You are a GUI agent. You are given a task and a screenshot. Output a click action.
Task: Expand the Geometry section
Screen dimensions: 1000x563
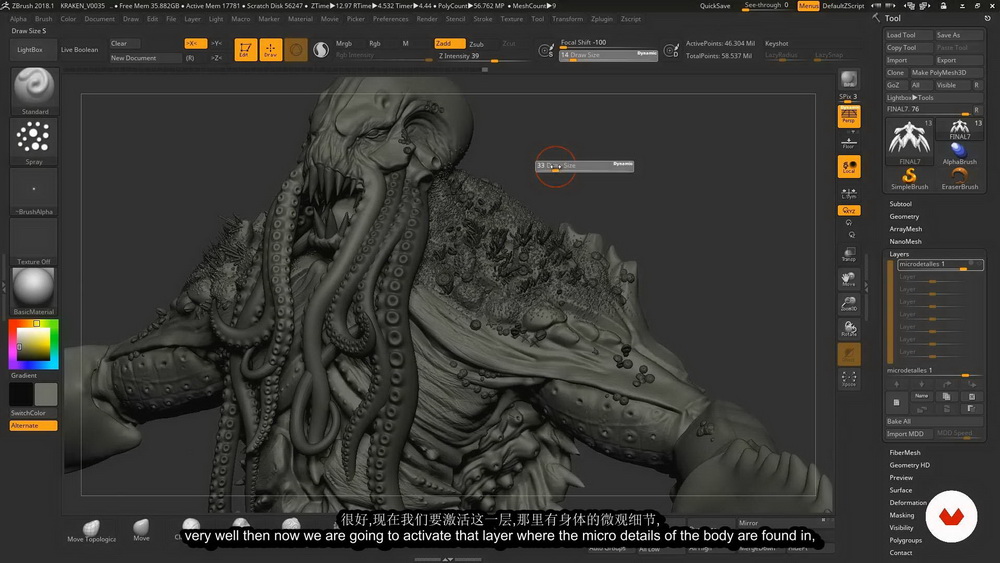pos(904,217)
